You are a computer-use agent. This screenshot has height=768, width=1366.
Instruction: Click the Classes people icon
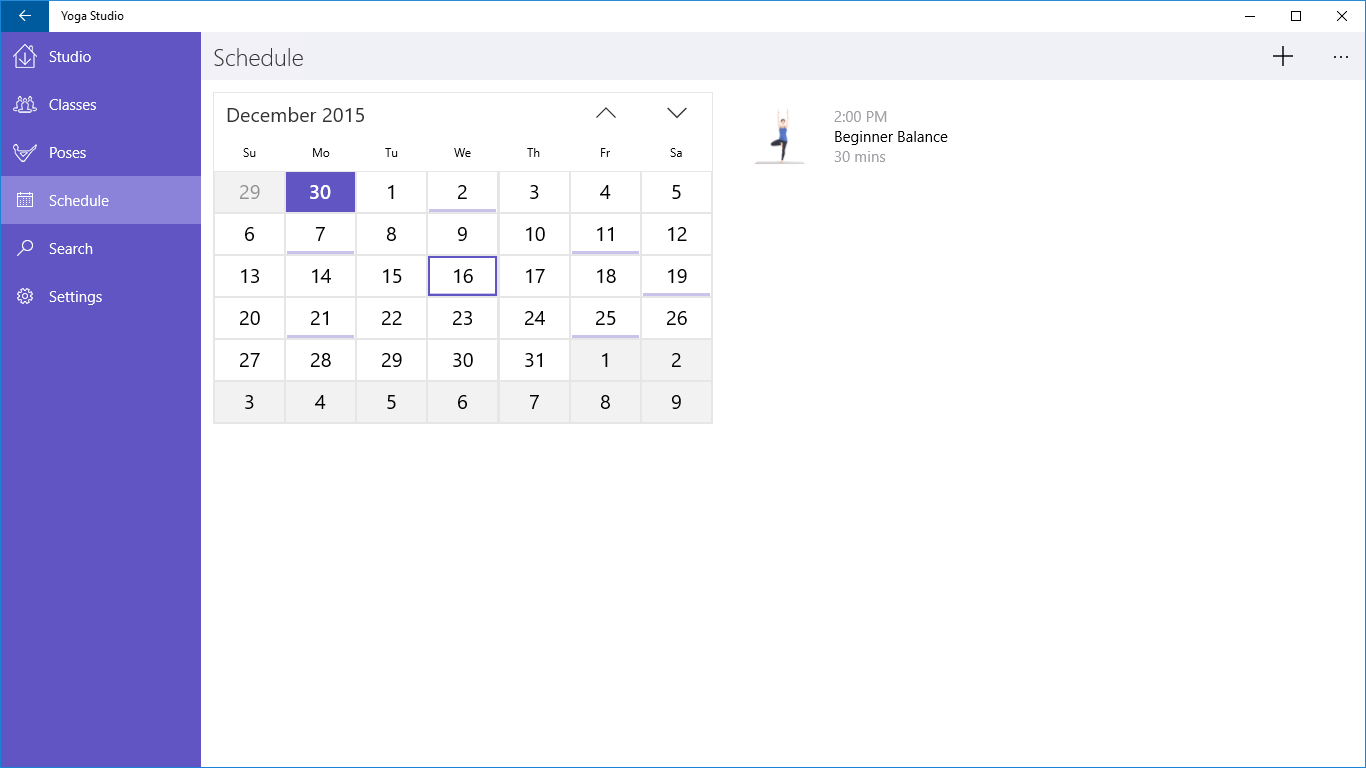click(25, 105)
